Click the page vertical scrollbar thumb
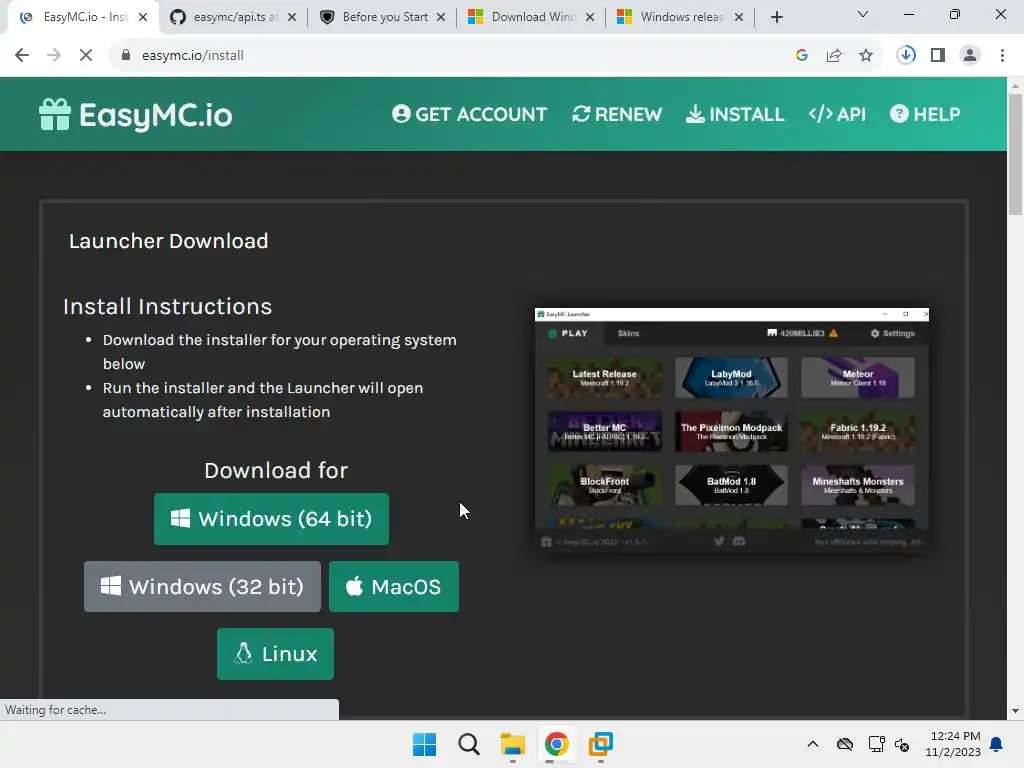The height and width of the screenshot is (768, 1024). click(1016, 154)
